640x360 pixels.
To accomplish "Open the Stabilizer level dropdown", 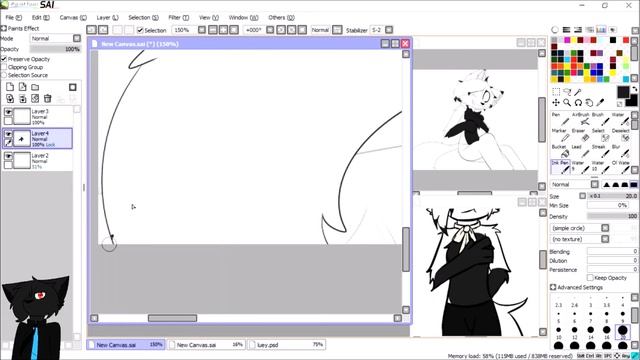I will (389, 30).
